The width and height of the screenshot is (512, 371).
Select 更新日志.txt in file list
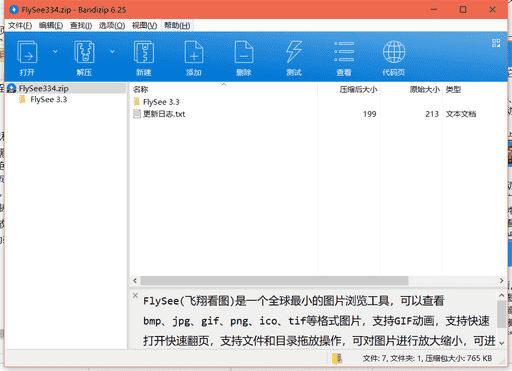click(x=164, y=114)
